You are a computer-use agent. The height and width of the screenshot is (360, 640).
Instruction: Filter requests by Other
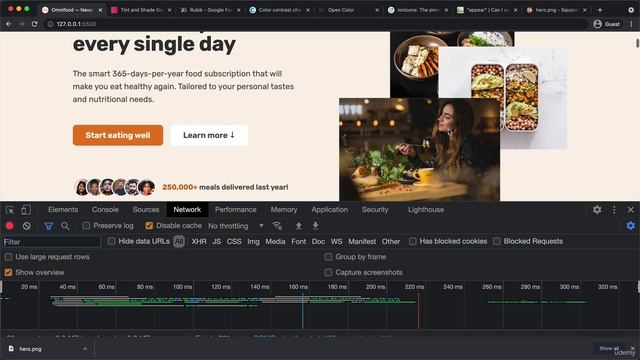click(x=391, y=241)
